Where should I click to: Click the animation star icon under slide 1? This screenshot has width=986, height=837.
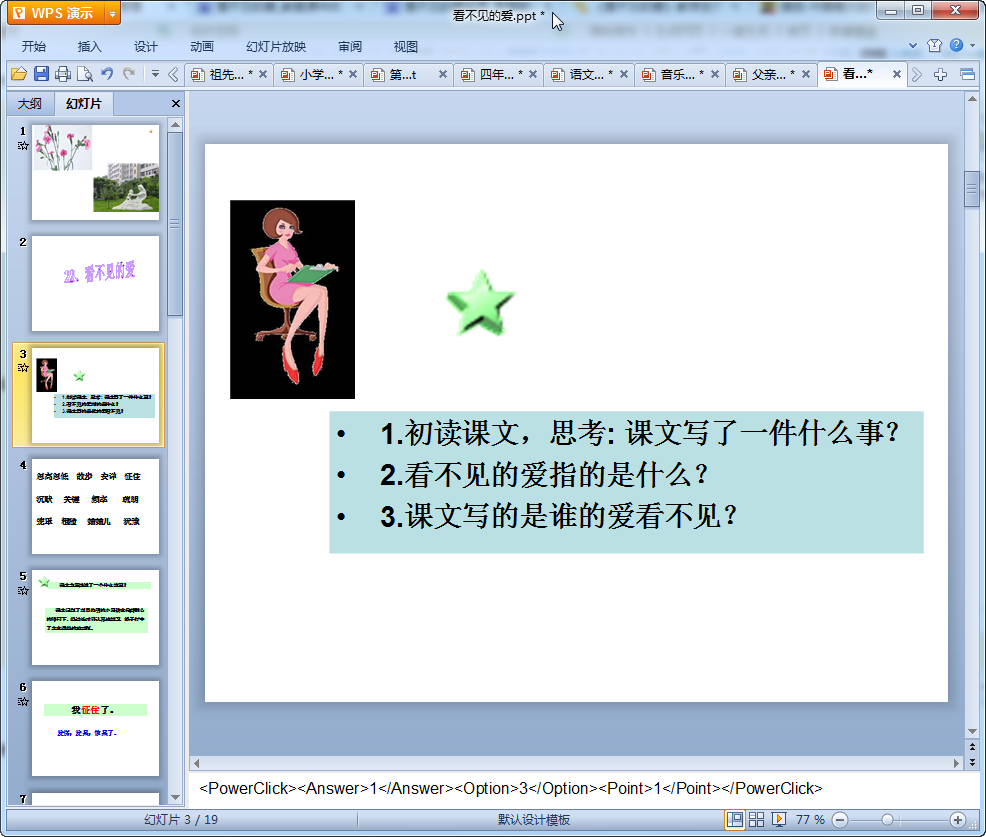(x=23, y=146)
